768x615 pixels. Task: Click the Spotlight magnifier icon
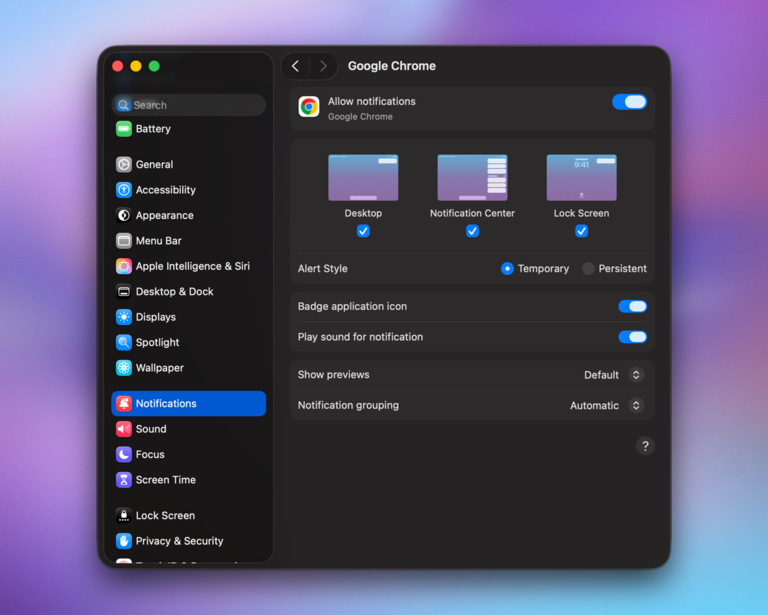tap(123, 343)
